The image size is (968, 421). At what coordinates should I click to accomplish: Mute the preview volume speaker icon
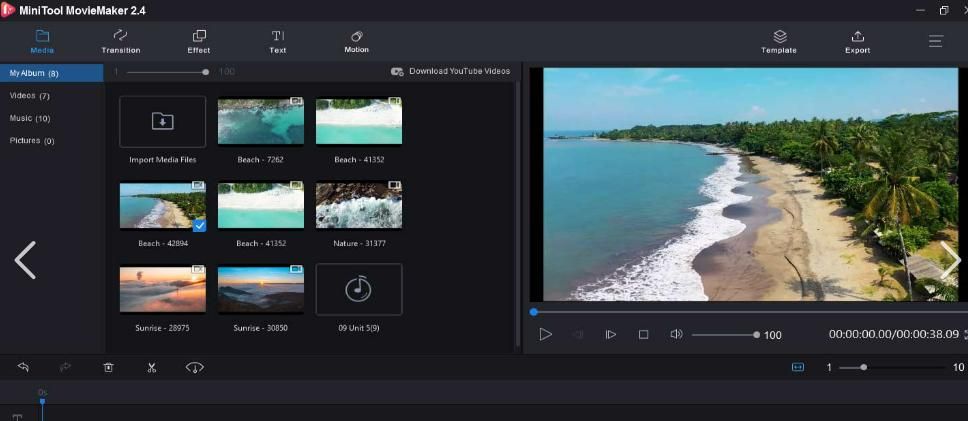pos(676,334)
